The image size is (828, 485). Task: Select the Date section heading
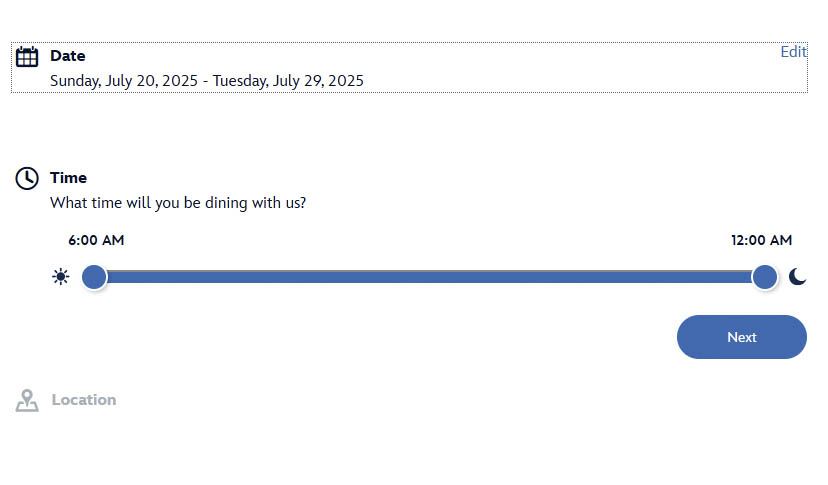68,56
